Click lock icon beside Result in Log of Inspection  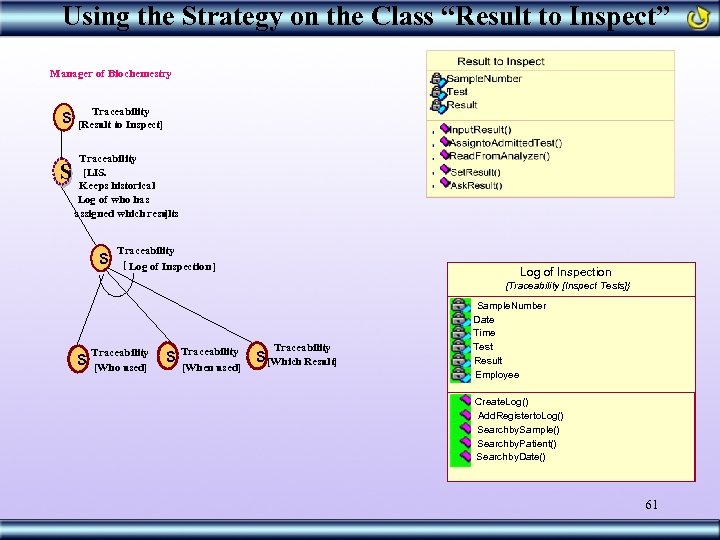tap(461, 360)
